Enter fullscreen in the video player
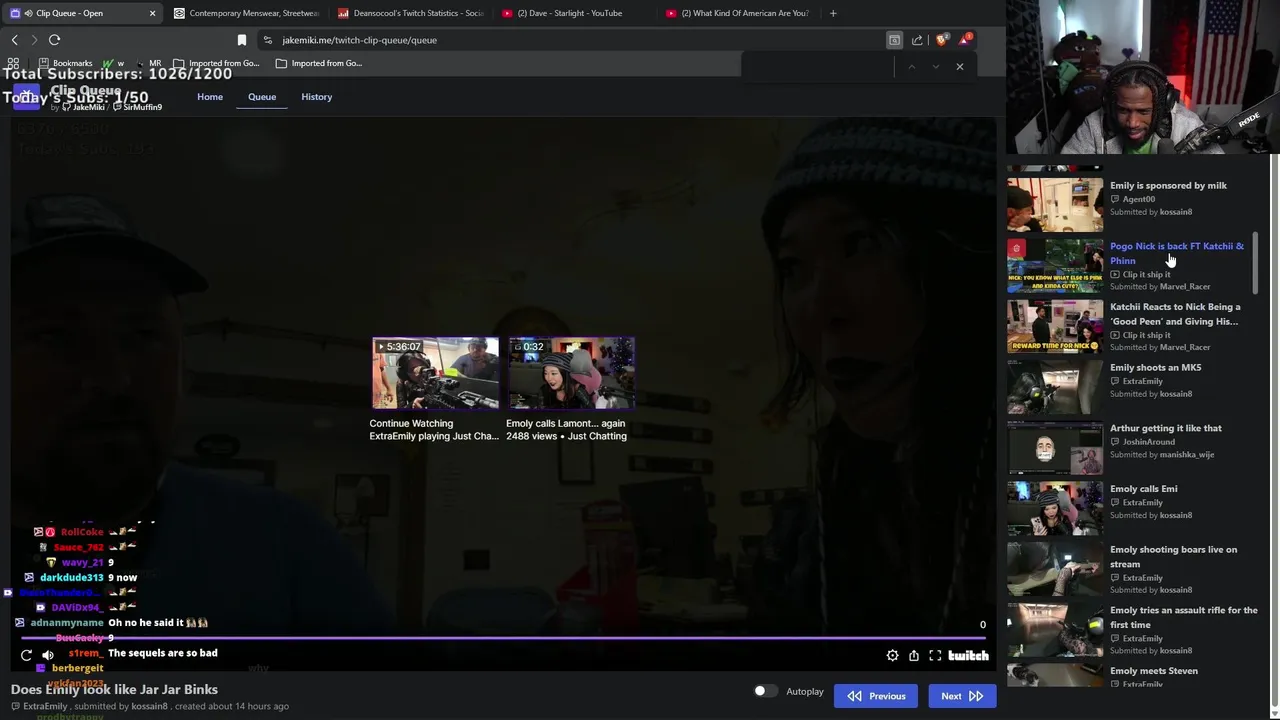Viewport: 1280px width, 720px height. click(935, 655)
